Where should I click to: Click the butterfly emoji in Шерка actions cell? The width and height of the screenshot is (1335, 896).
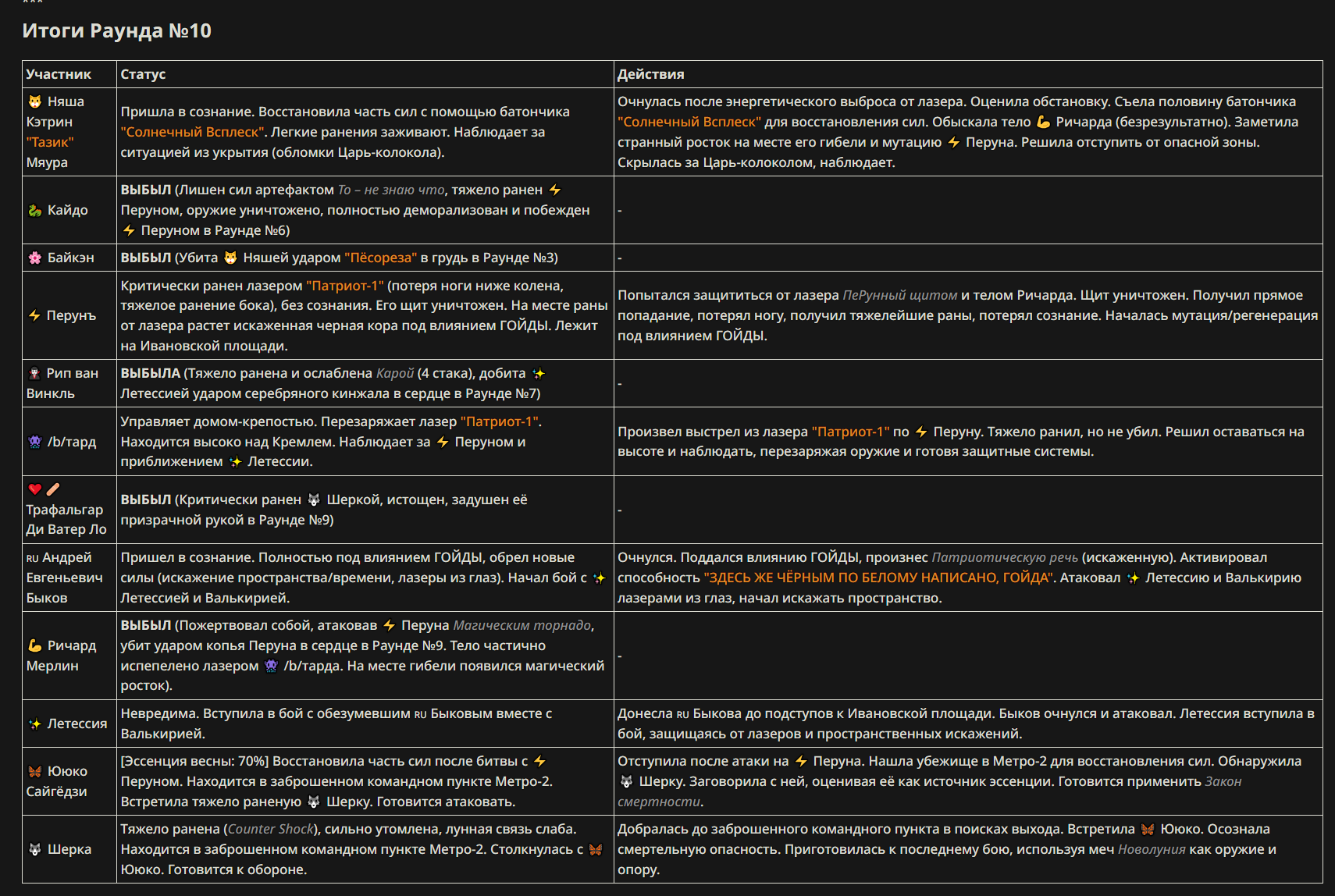click(1147, 829)
